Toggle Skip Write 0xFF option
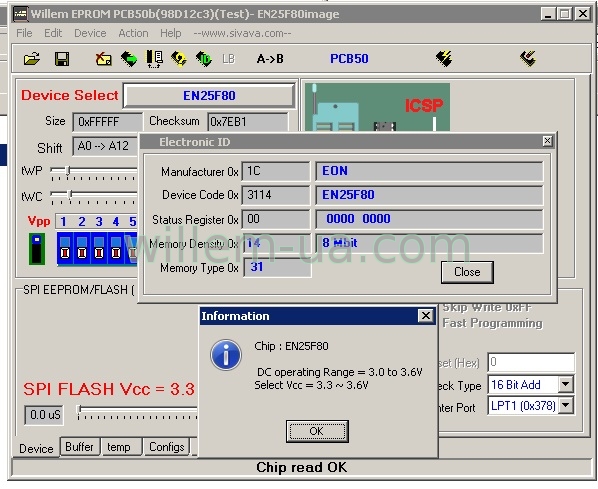Image resolution: width=598 pixels, height=489 pixels. [487, 307]
